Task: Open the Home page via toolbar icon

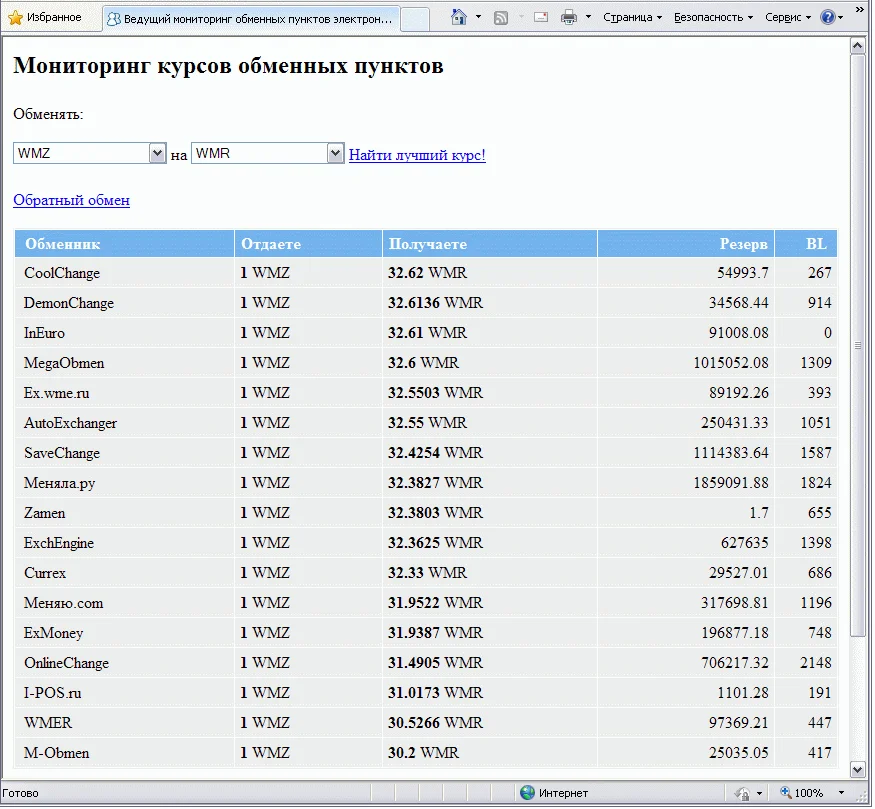Action: pyautogui.click(x=457, y=17)
